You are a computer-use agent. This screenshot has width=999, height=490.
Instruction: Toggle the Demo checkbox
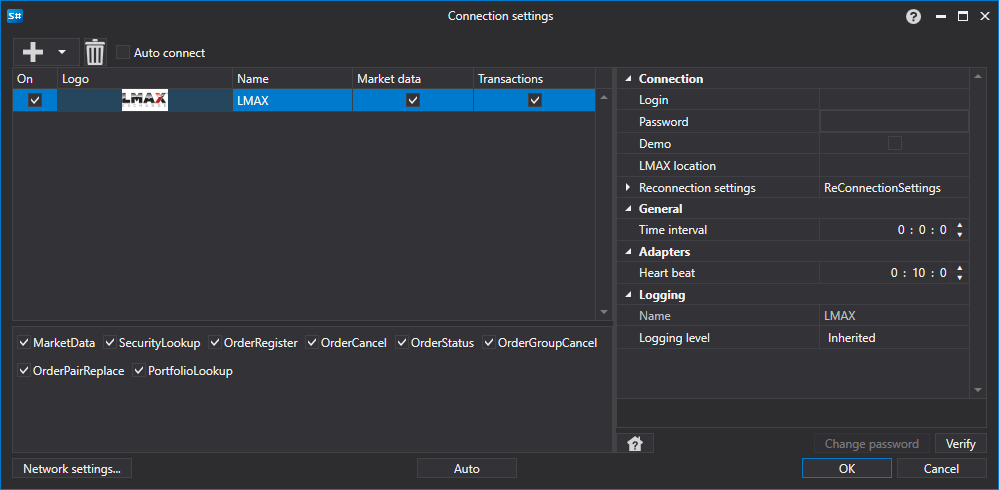coord(895,143)
